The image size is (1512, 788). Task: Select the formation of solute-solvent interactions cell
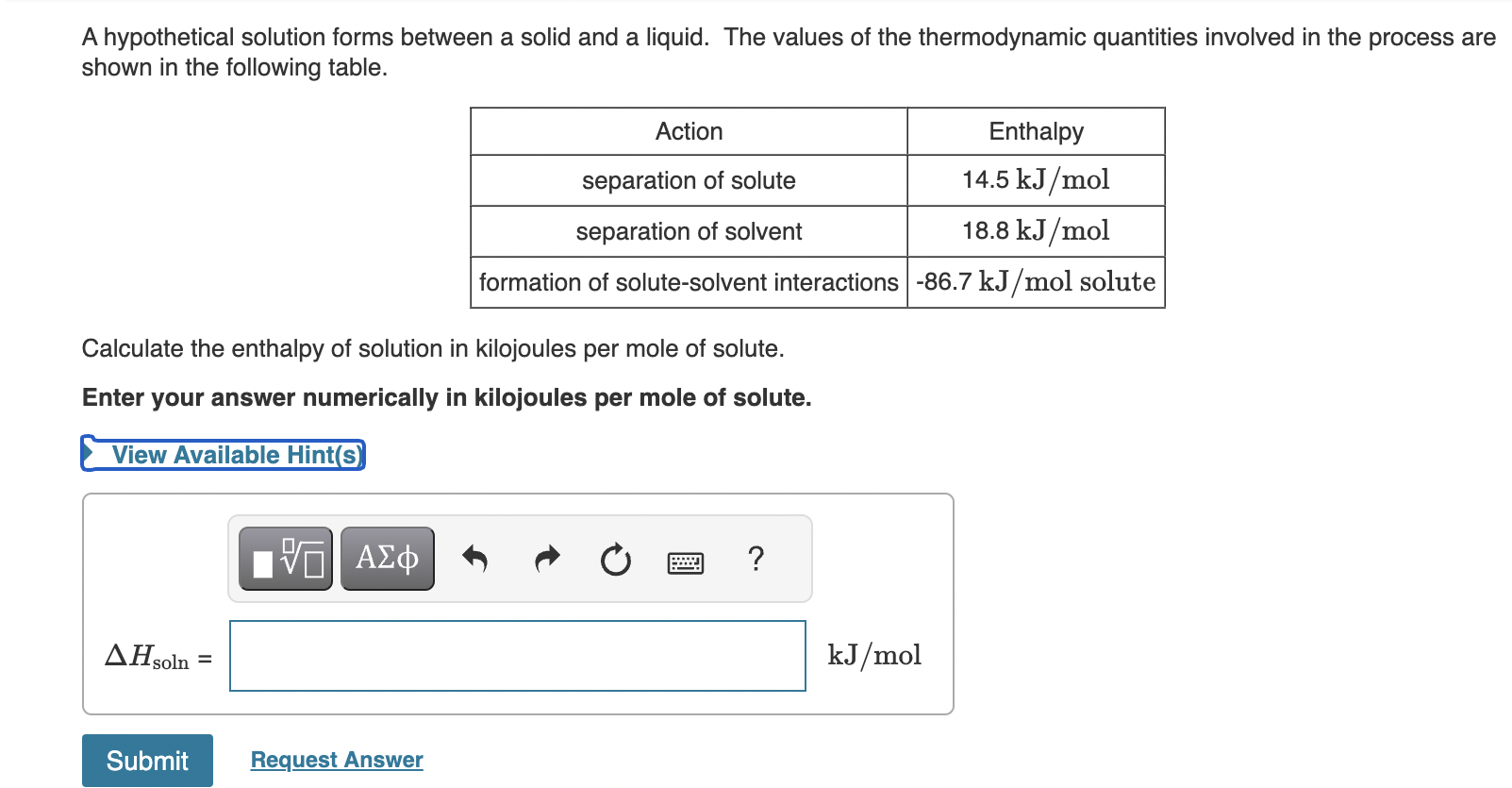(x=688, y=281)
